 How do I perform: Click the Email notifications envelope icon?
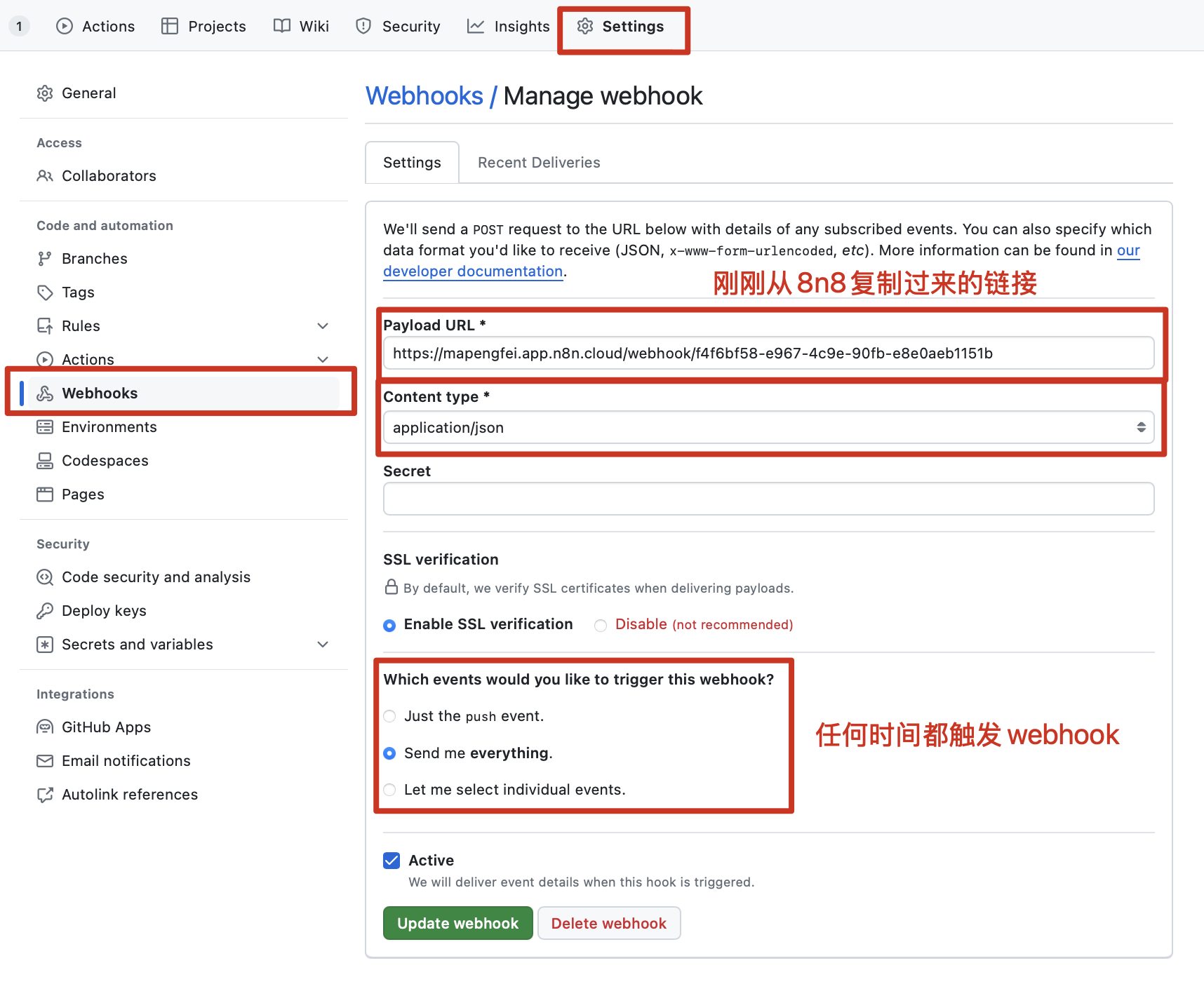tap(45, 760)
